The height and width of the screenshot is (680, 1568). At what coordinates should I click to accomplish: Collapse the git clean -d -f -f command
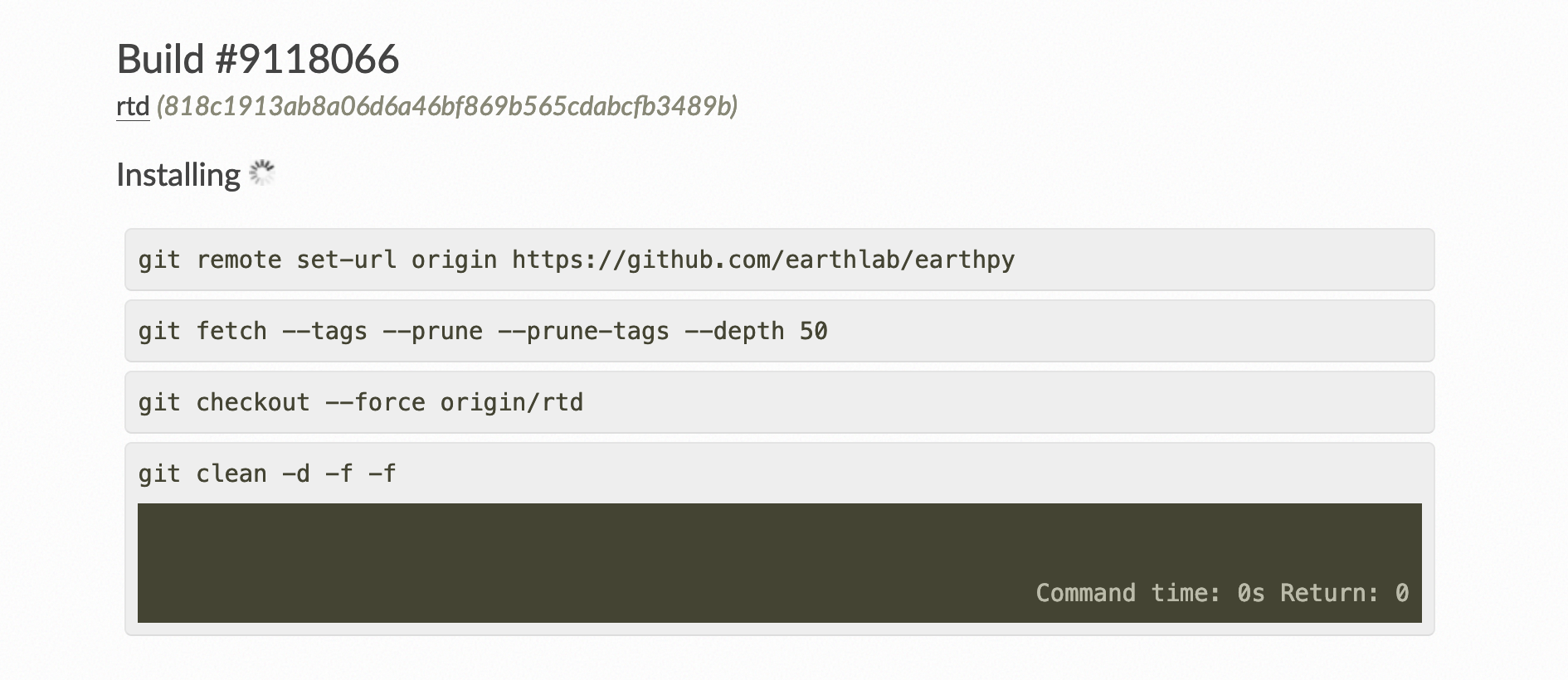click(x=267, y=474)
